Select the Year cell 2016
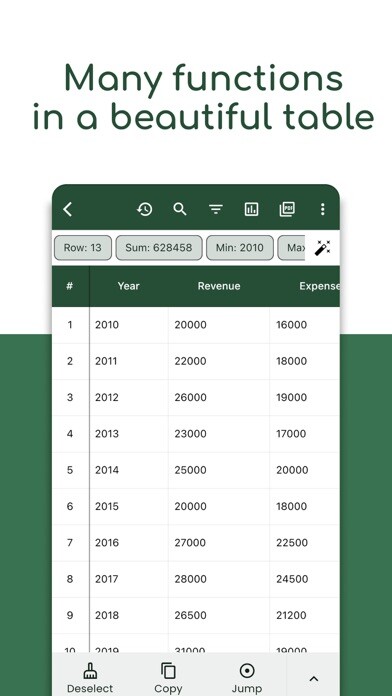This screenshot has width=392, height=696. 129,542
